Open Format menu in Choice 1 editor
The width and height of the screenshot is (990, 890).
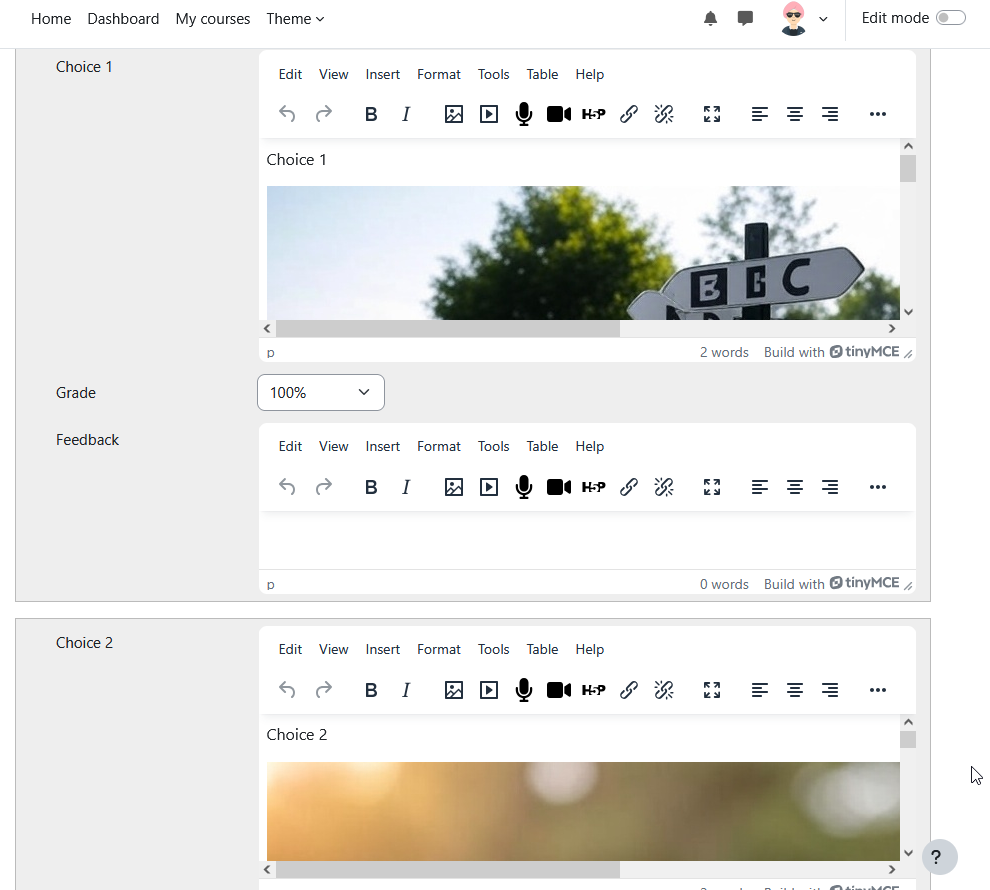[x=439, y=74]
